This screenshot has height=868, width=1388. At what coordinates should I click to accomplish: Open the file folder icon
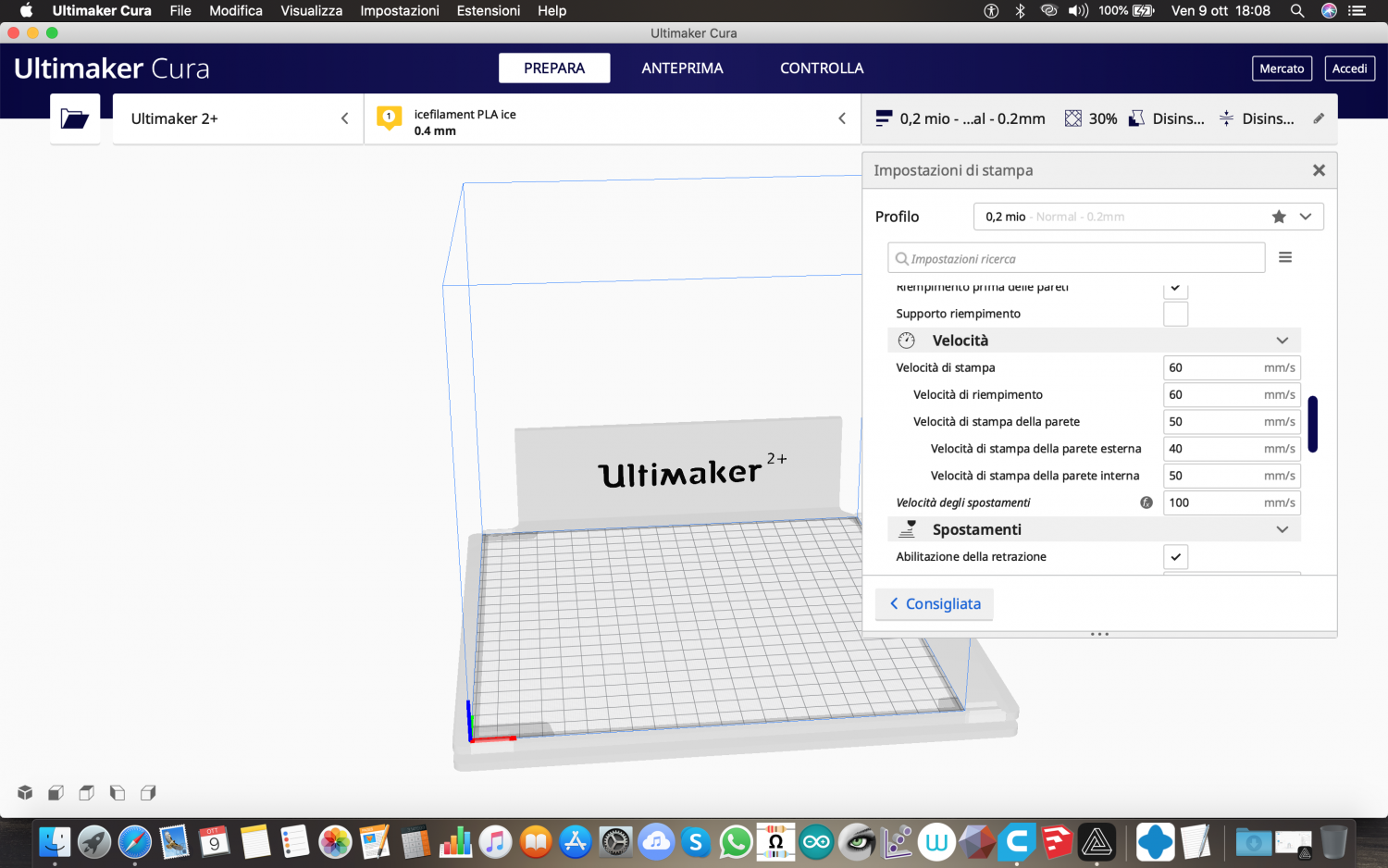(74, 118)
